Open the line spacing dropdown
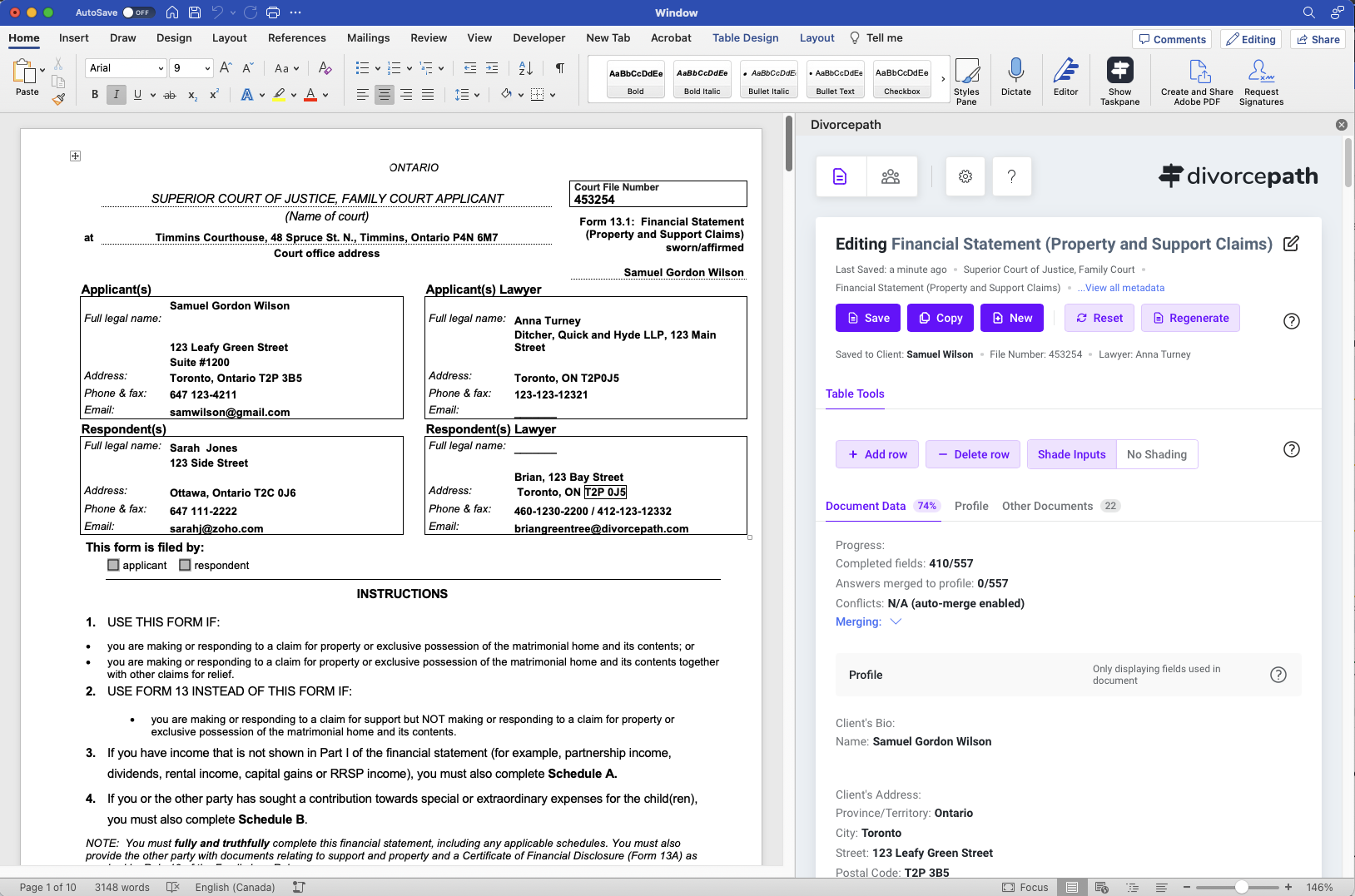Screen dimensions: 1355x896 468,95
